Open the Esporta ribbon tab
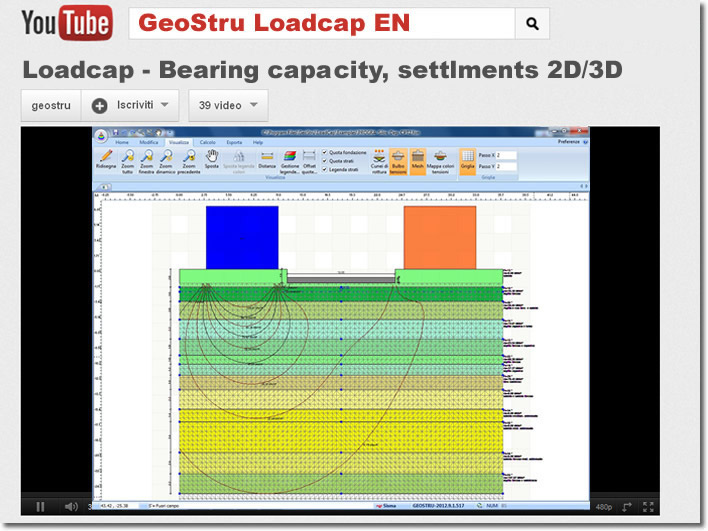The height and width of the screenshot is (531, 708). point(234,142)
